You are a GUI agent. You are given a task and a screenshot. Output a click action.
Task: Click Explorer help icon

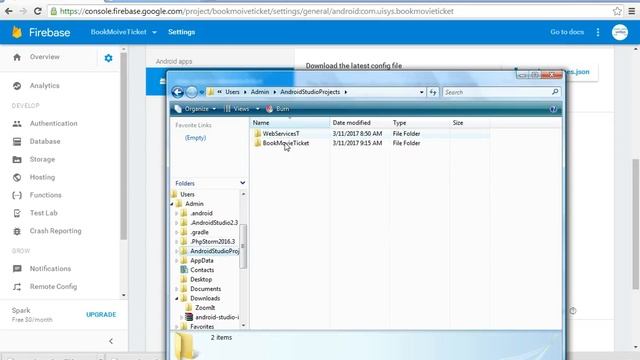(553, 109)
